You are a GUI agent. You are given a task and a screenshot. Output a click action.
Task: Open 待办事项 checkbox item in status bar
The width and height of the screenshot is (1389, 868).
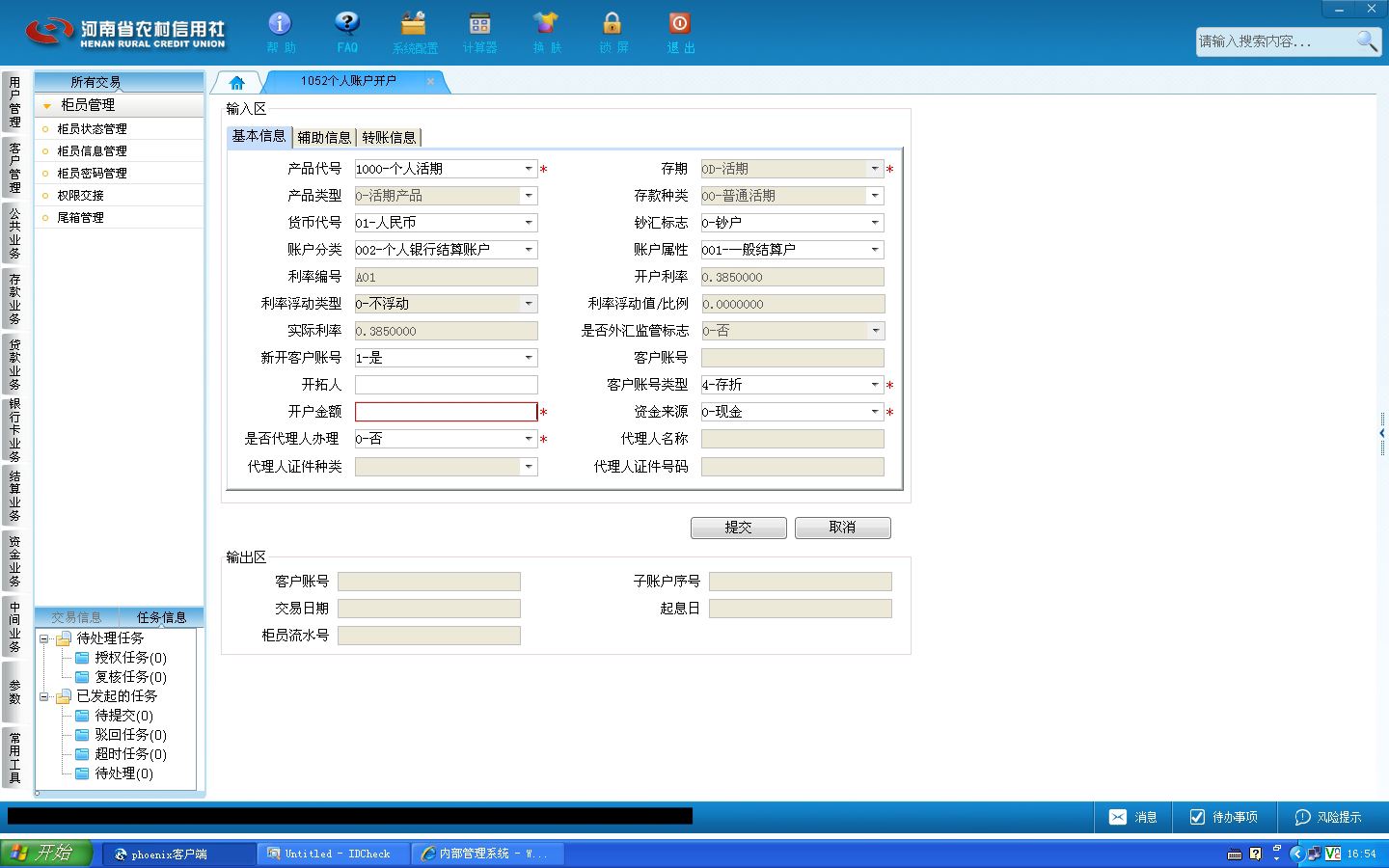[x=1223, y=817]
